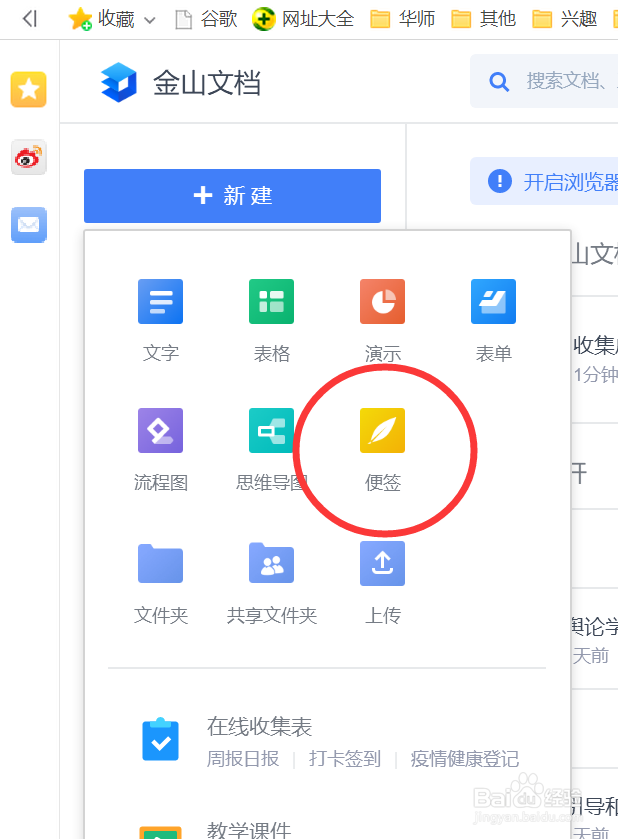Open the 教学课件 entry
This screenshot has width=618, height=839.
coord(249,830)
